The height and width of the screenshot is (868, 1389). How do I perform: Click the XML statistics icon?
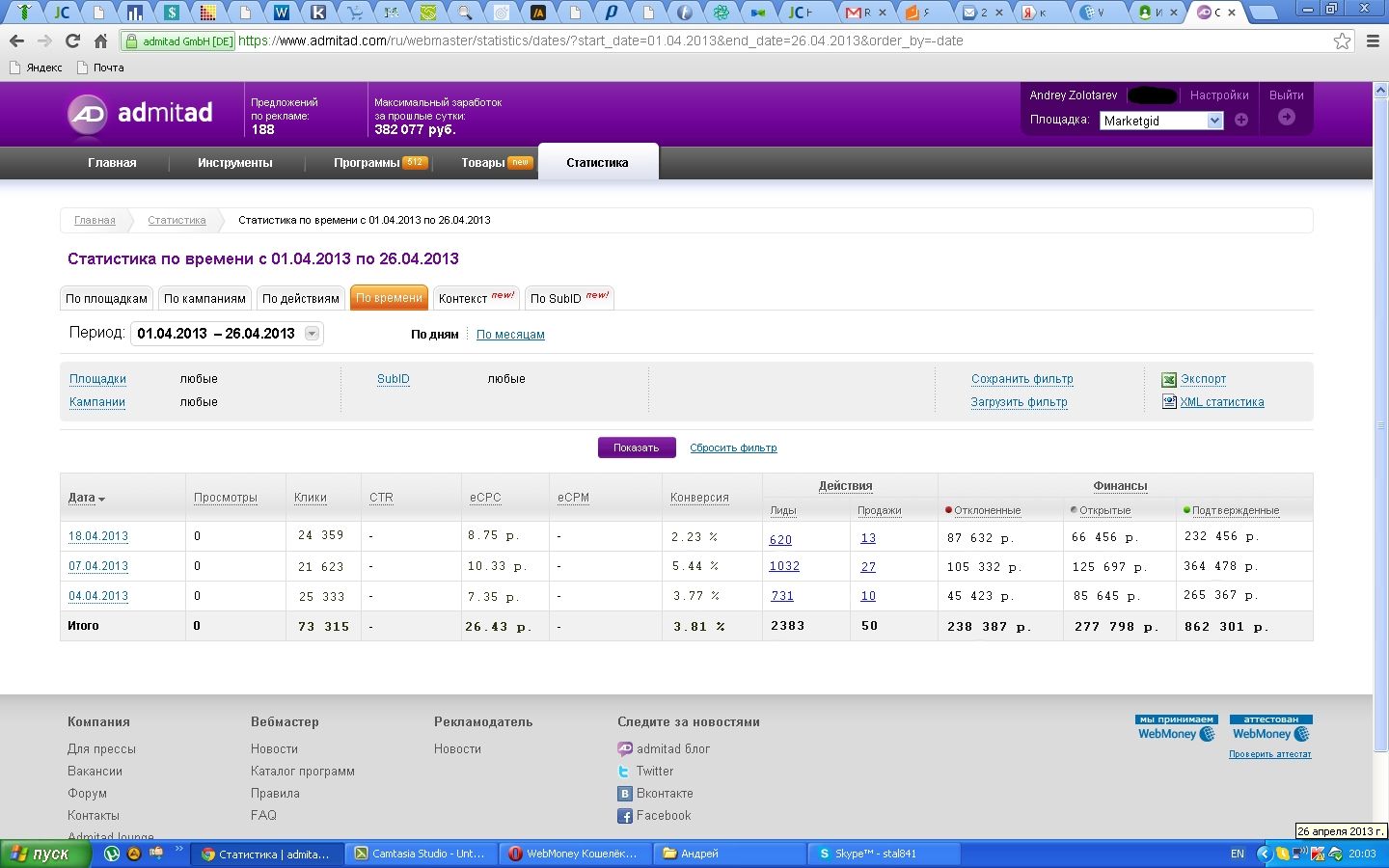[x=1169, y=402]
